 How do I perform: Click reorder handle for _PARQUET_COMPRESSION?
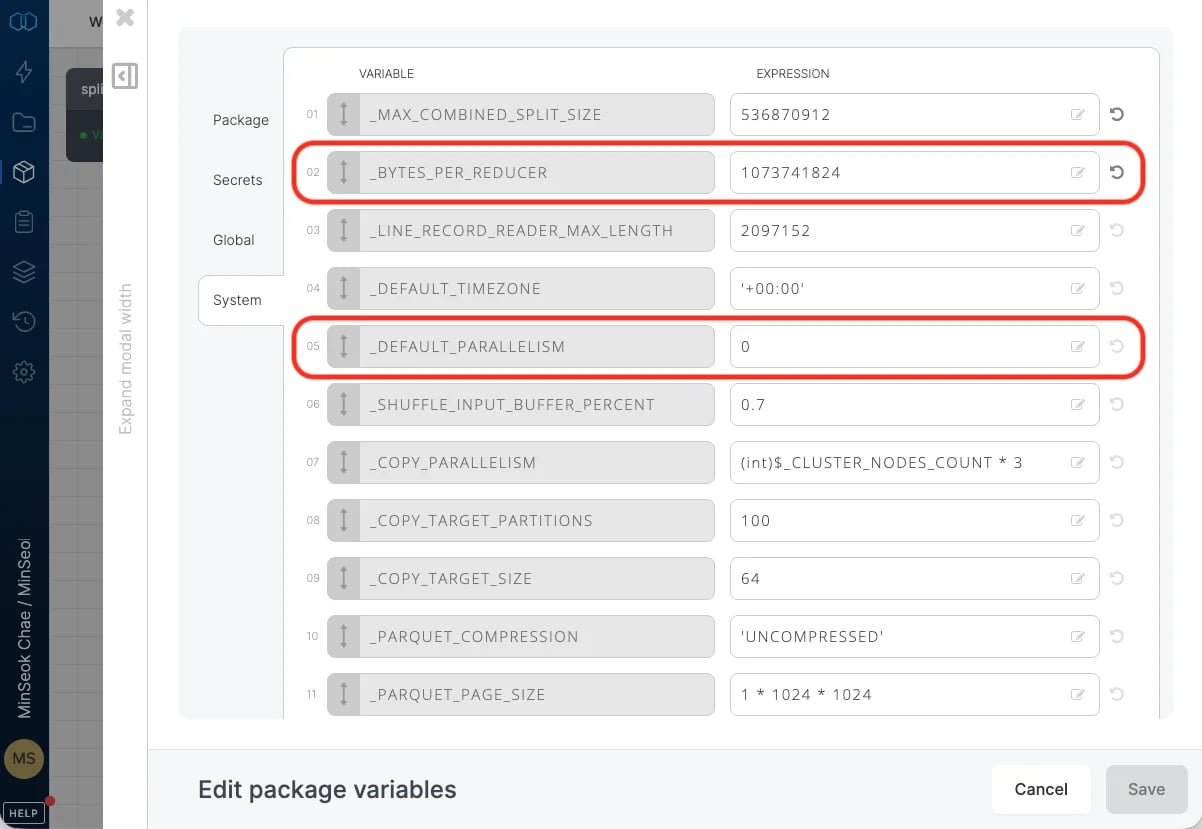click(x=344, y=636)
